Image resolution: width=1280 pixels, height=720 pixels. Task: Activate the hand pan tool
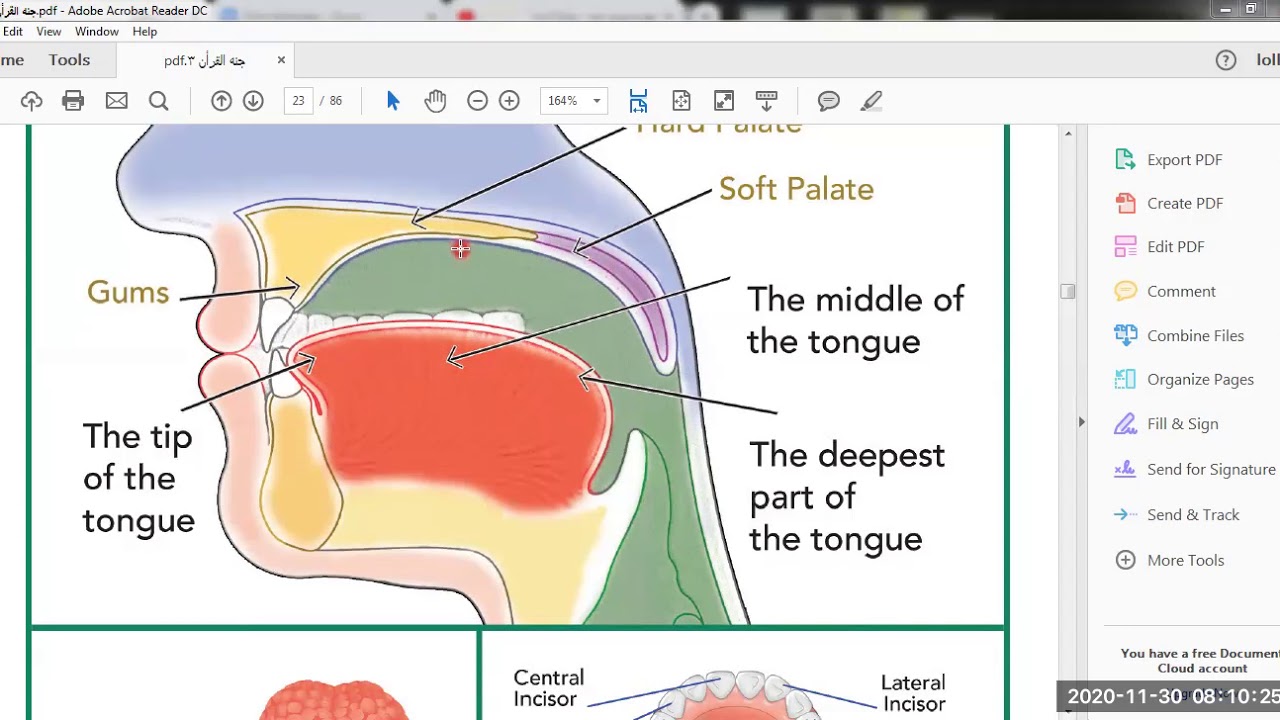[x=435, y=101]
